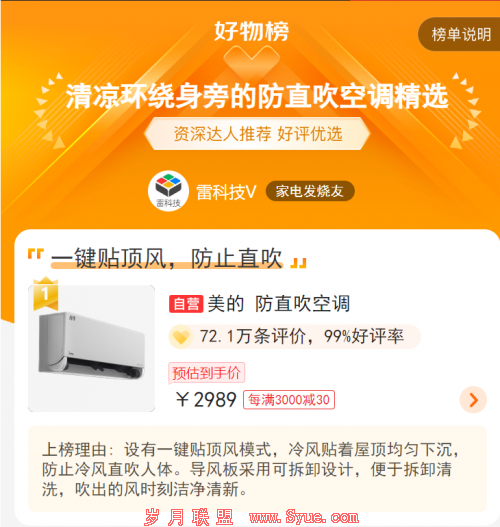Open the 雷科技V author name
This screenshot has width=500, height=527.
tap(226, 192)
